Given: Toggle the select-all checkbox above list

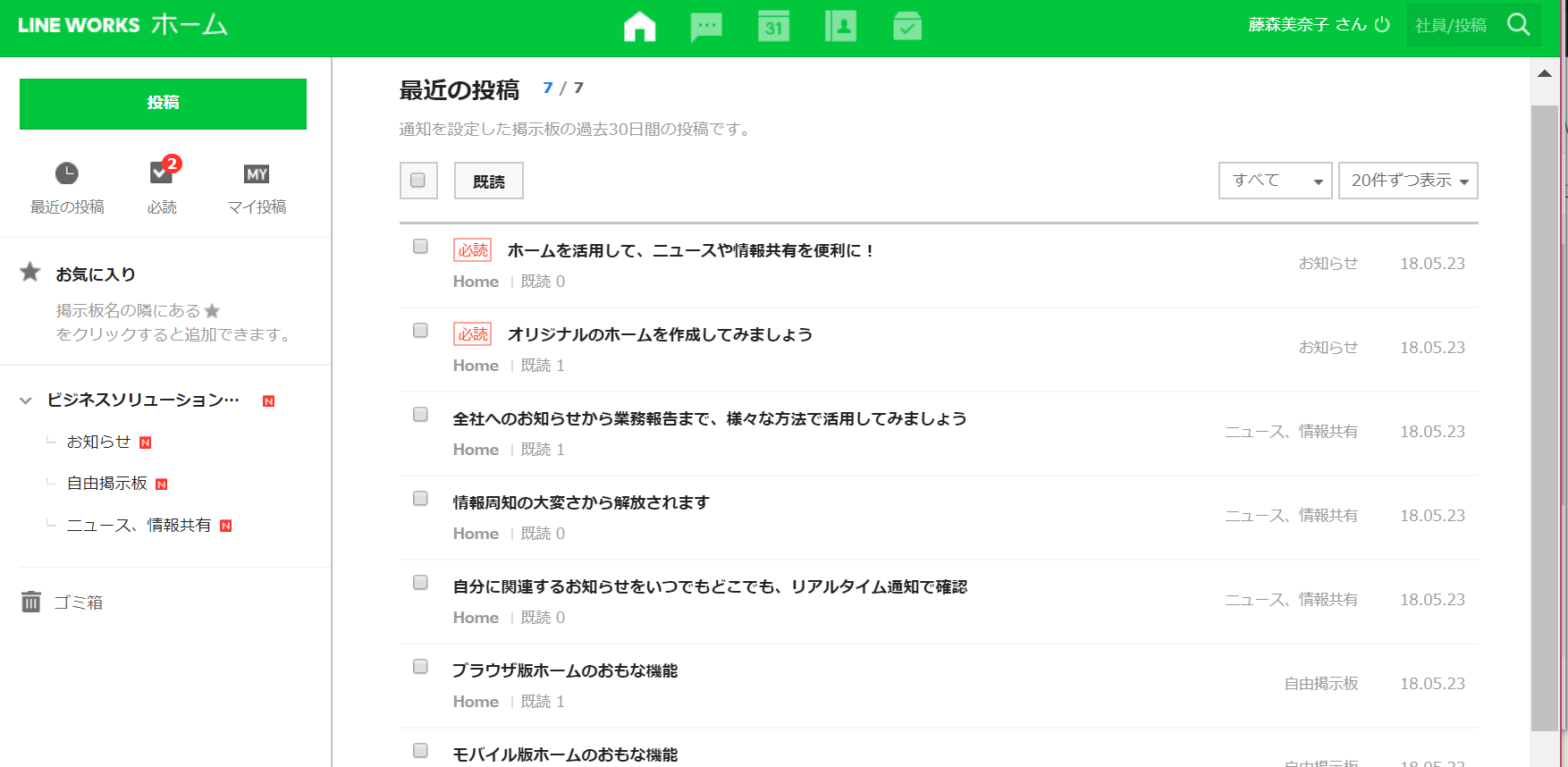Looking at the screenshot, I should click(x=417, y=181).
